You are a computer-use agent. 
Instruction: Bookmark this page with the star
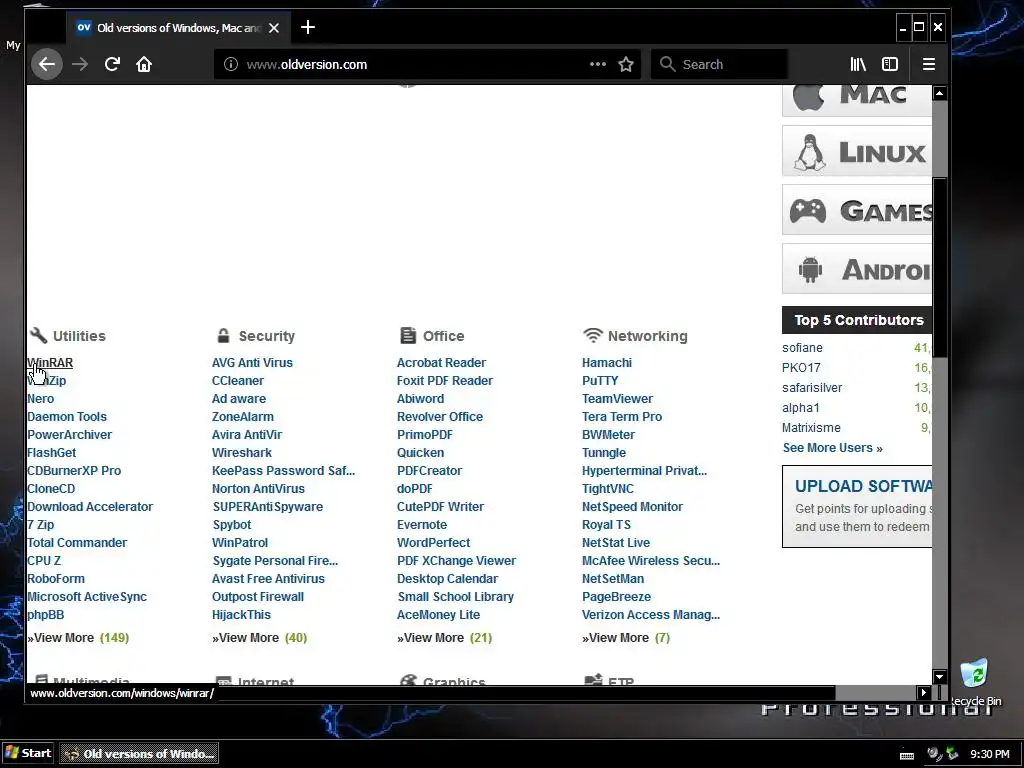pos(626,64)
